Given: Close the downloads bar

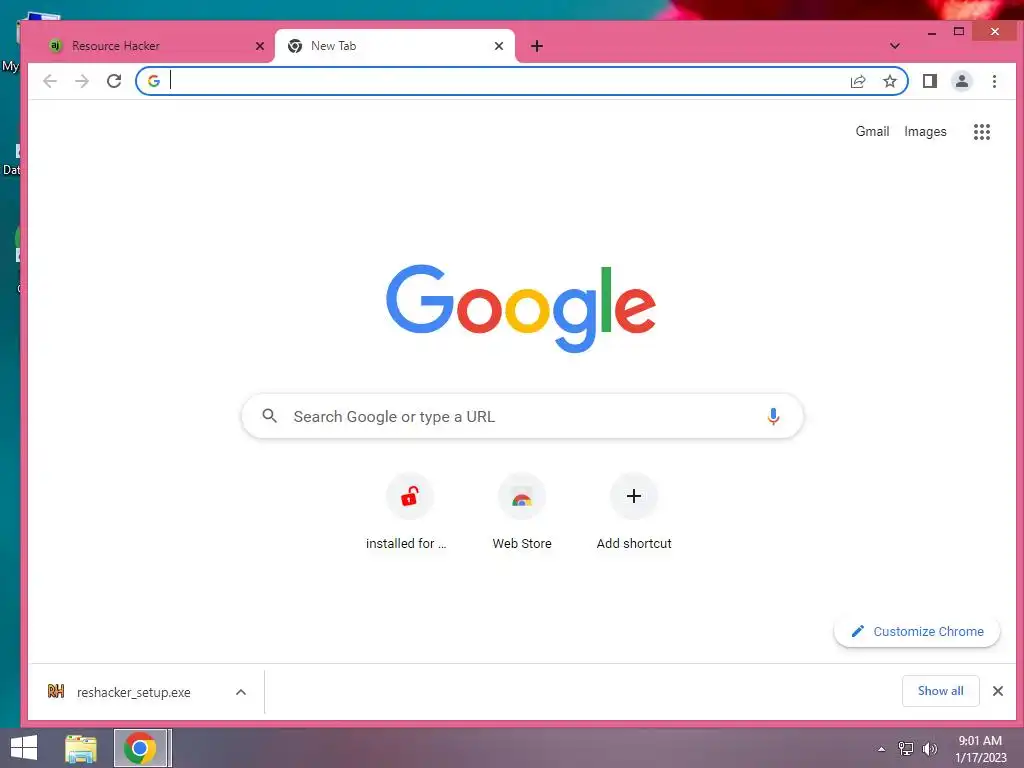Looking at the screenshot, I should pos(997,691).
